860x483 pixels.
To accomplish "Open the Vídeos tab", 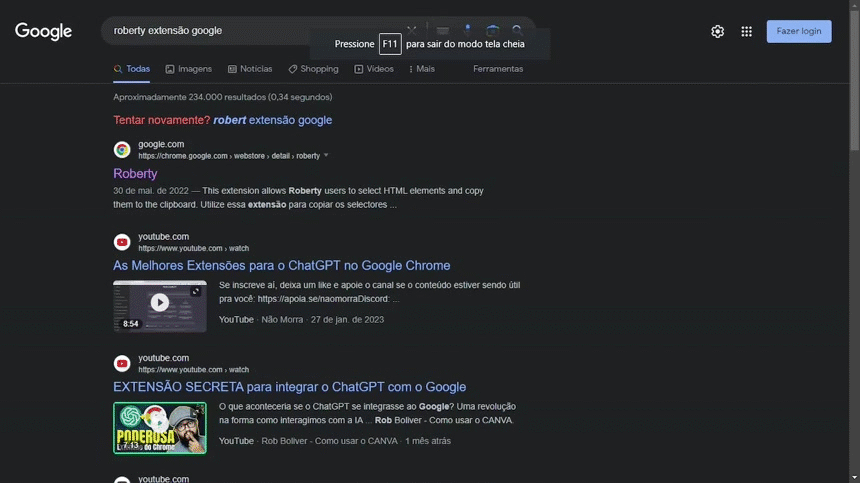I will pos(374,69).
